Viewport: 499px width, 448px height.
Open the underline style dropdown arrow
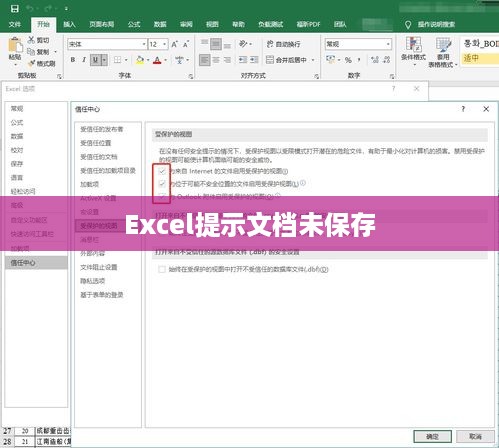pos(104,60)
